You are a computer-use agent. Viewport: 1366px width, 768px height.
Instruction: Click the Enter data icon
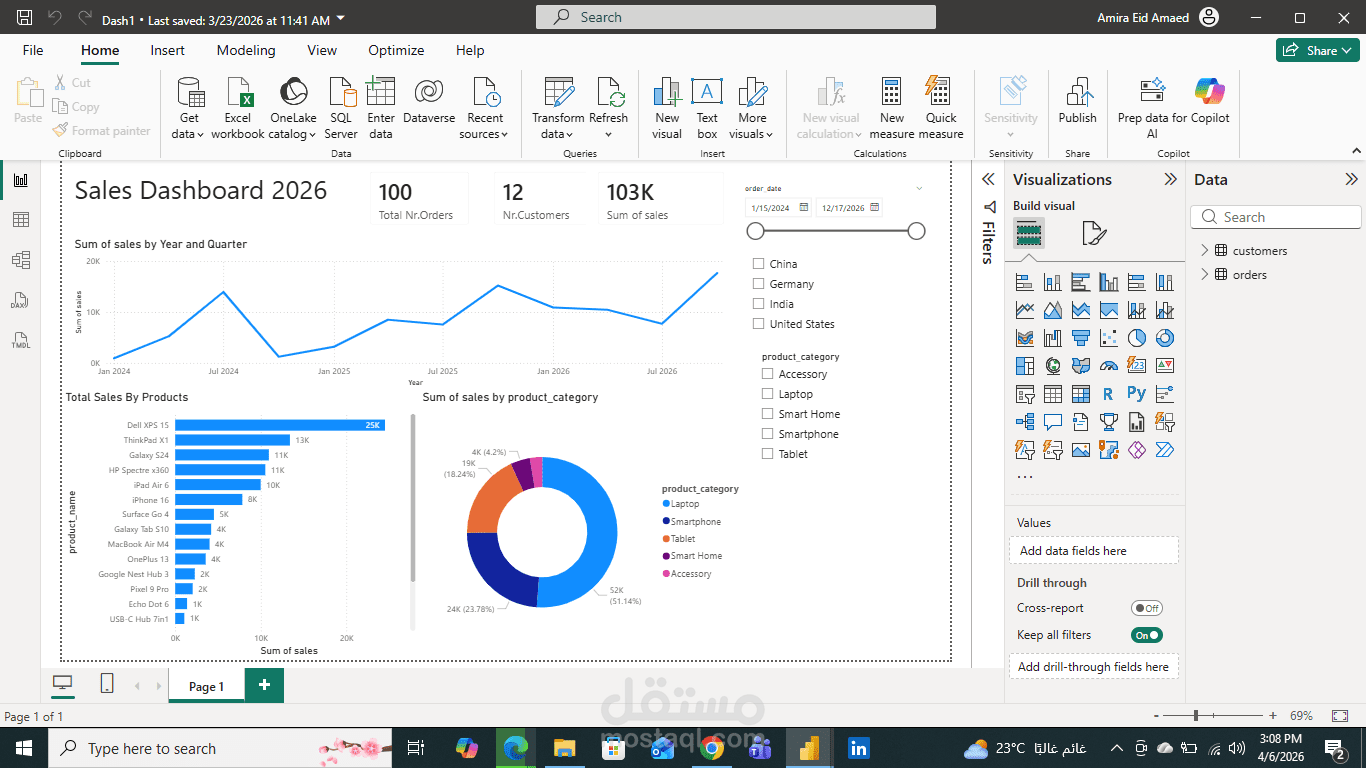(381, 92)
